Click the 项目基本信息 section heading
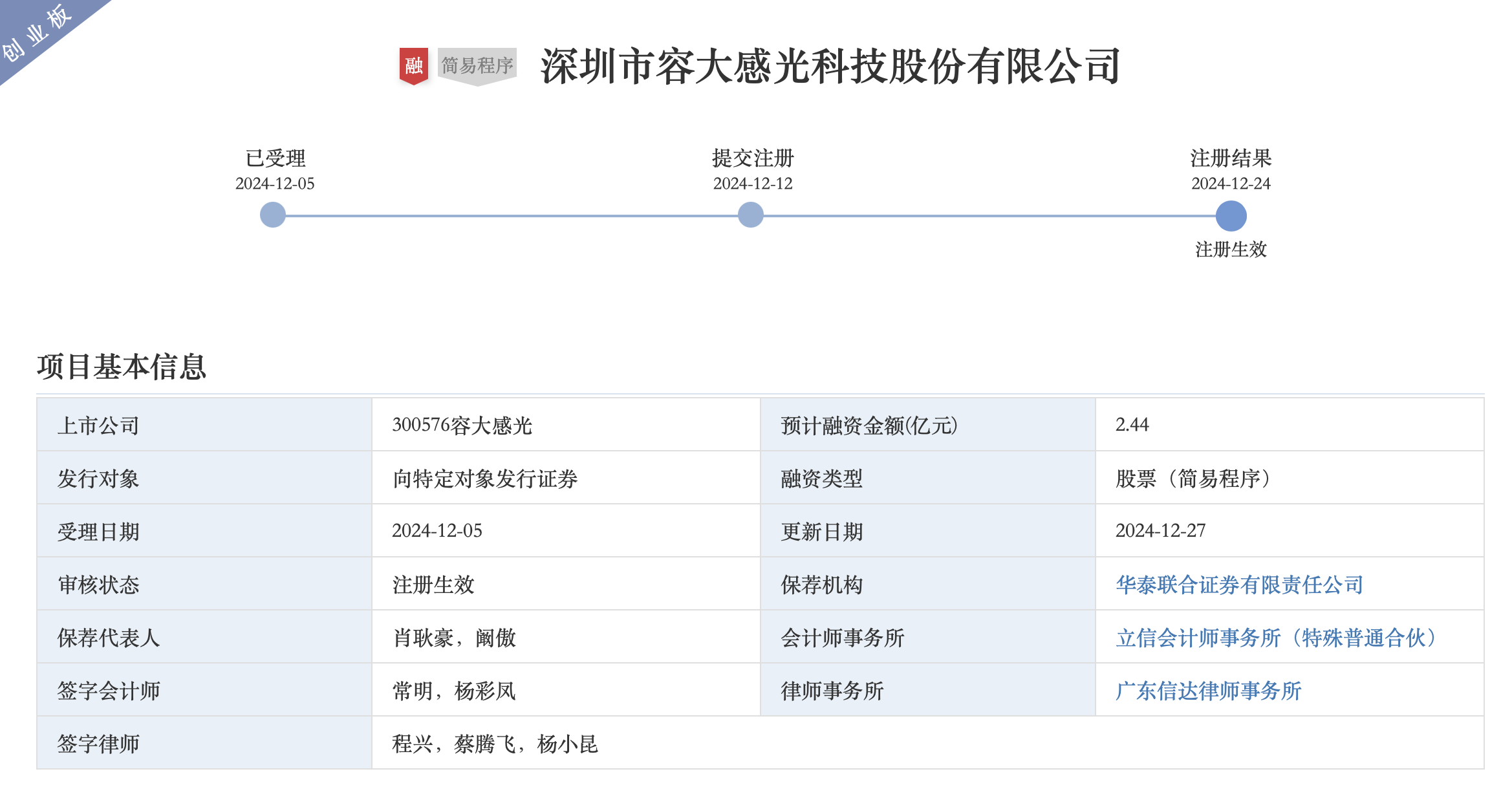 click(x=122, y=367)
